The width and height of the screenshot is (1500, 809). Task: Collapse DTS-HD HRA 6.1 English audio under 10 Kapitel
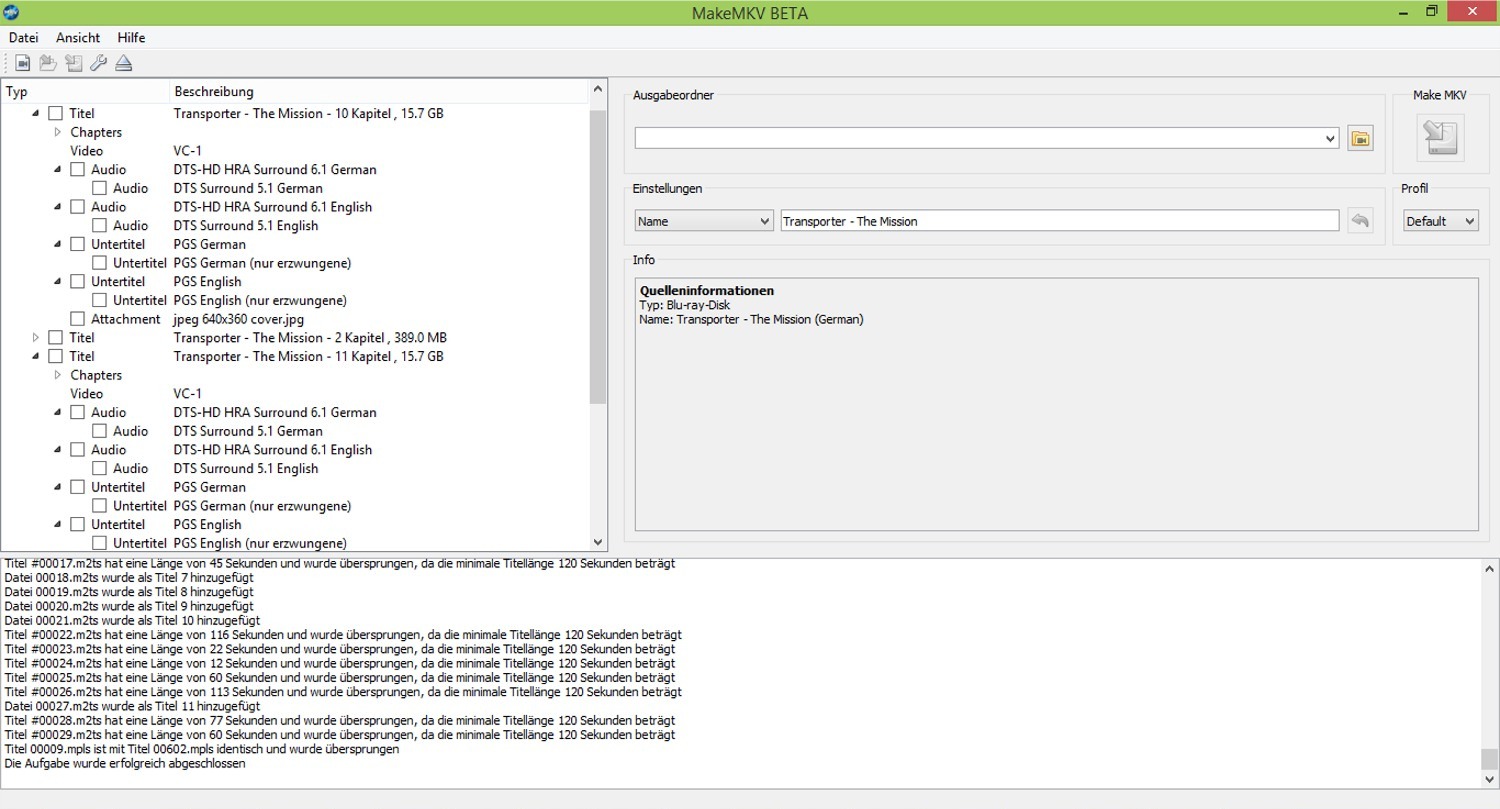pyautogui.click(x=58, y=207)
